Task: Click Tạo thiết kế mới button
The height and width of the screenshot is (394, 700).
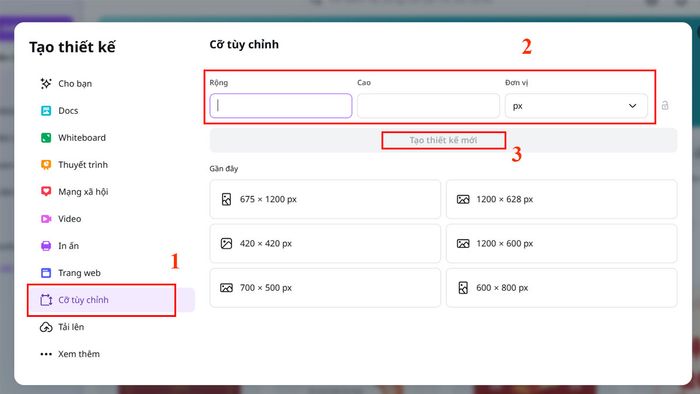Action: coord(443,140)
